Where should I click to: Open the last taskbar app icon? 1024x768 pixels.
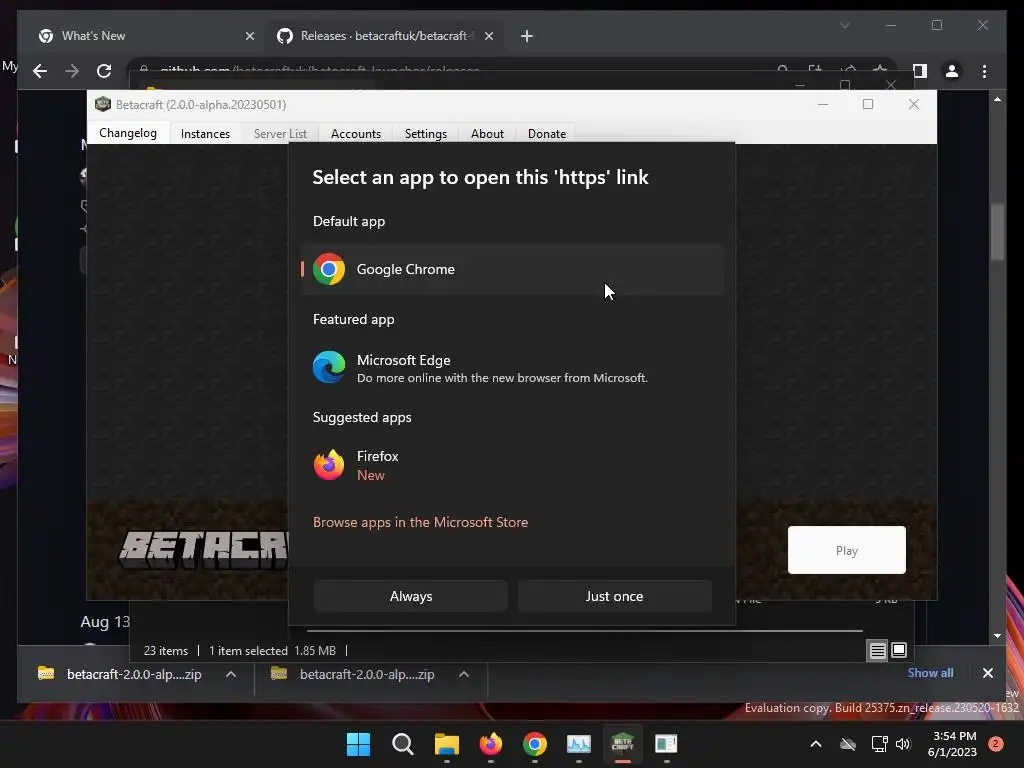click(x=666, y=744)
